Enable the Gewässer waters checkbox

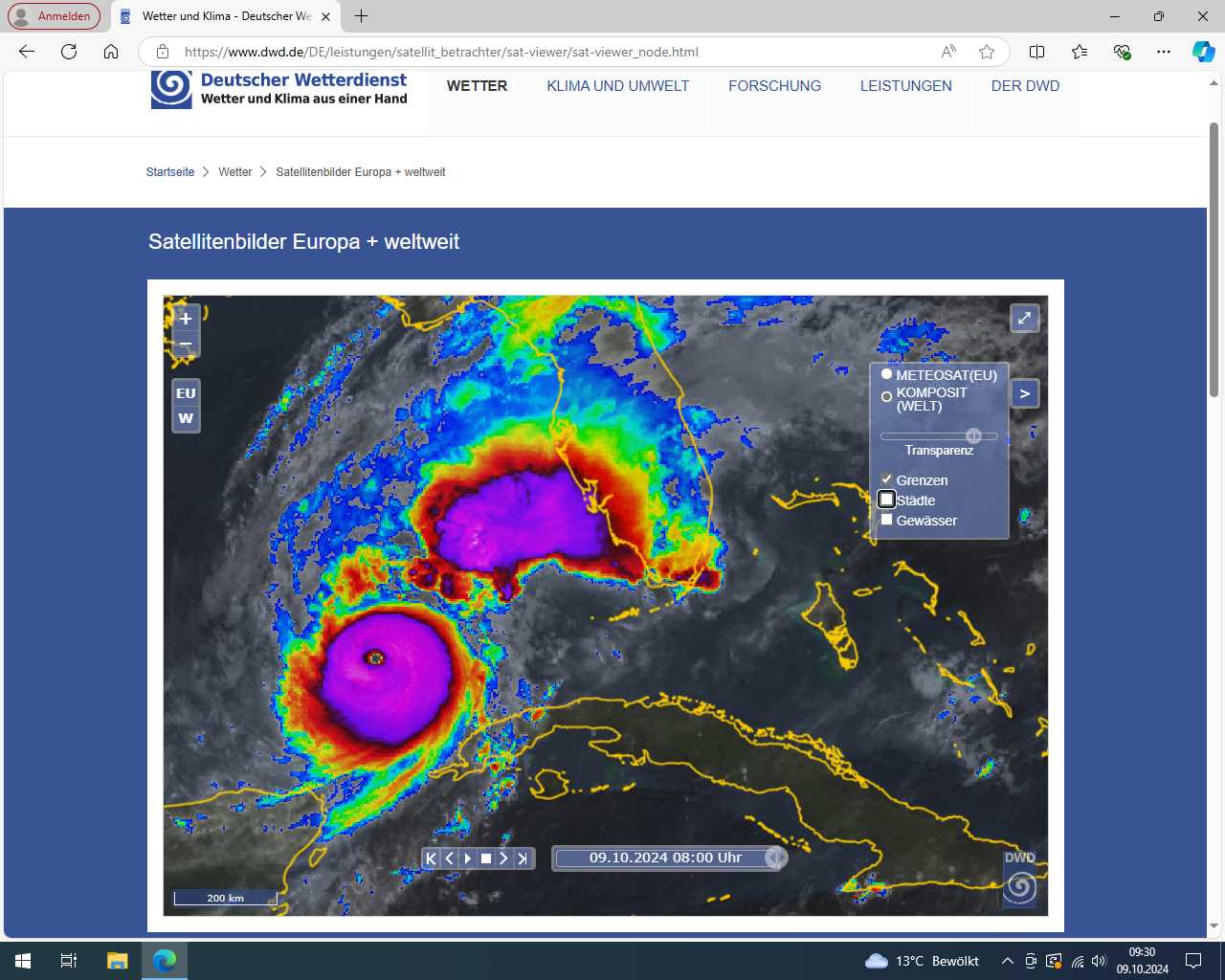click(886, 520)
